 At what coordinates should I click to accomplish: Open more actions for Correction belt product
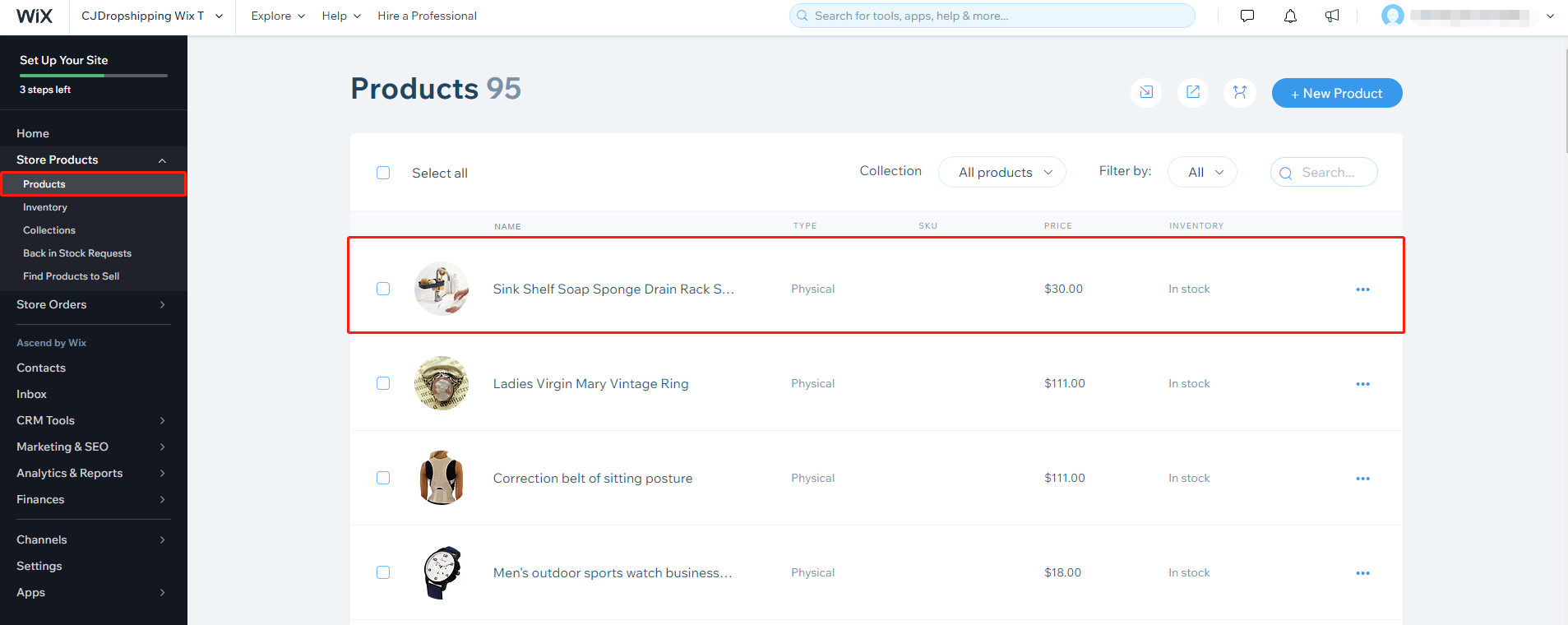[1362, 479]
